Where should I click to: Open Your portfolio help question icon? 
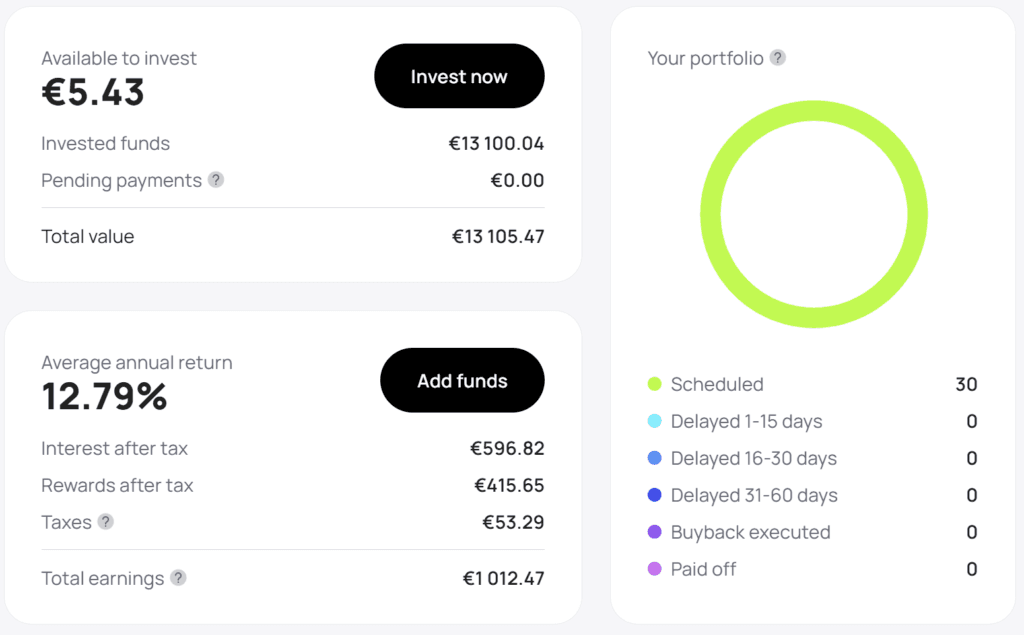tap(777, 57)
